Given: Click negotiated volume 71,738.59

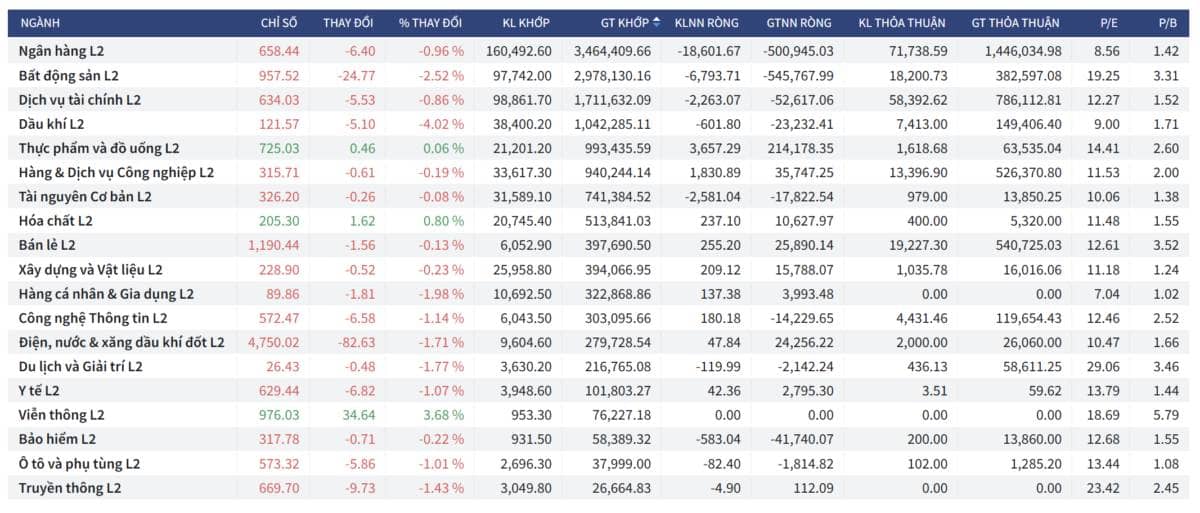Looking at the screenshot, I should [917, 50].
